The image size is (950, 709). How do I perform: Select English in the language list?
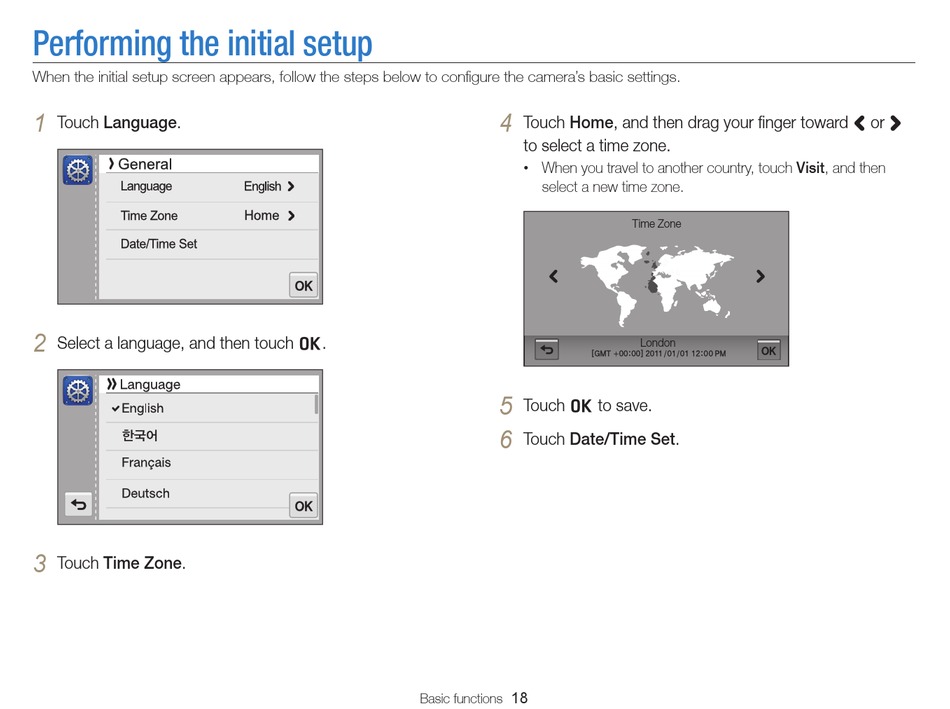pyautogui.click(x=210, y=408)
